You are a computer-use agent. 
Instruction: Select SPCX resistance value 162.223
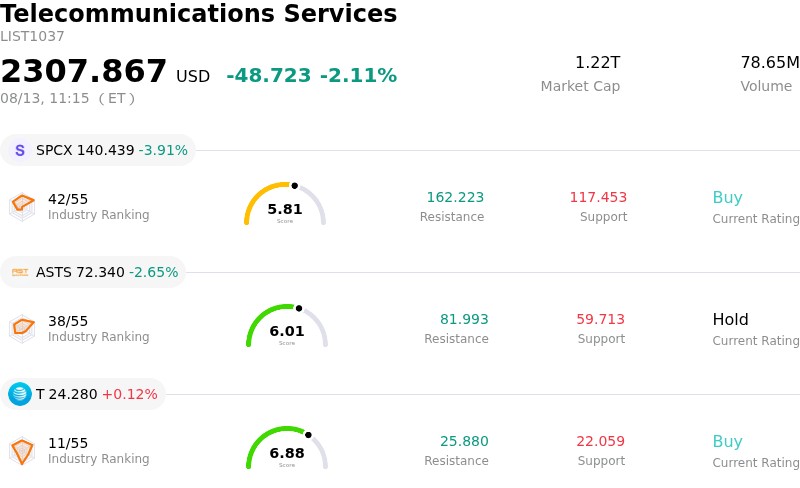point(455,197)
